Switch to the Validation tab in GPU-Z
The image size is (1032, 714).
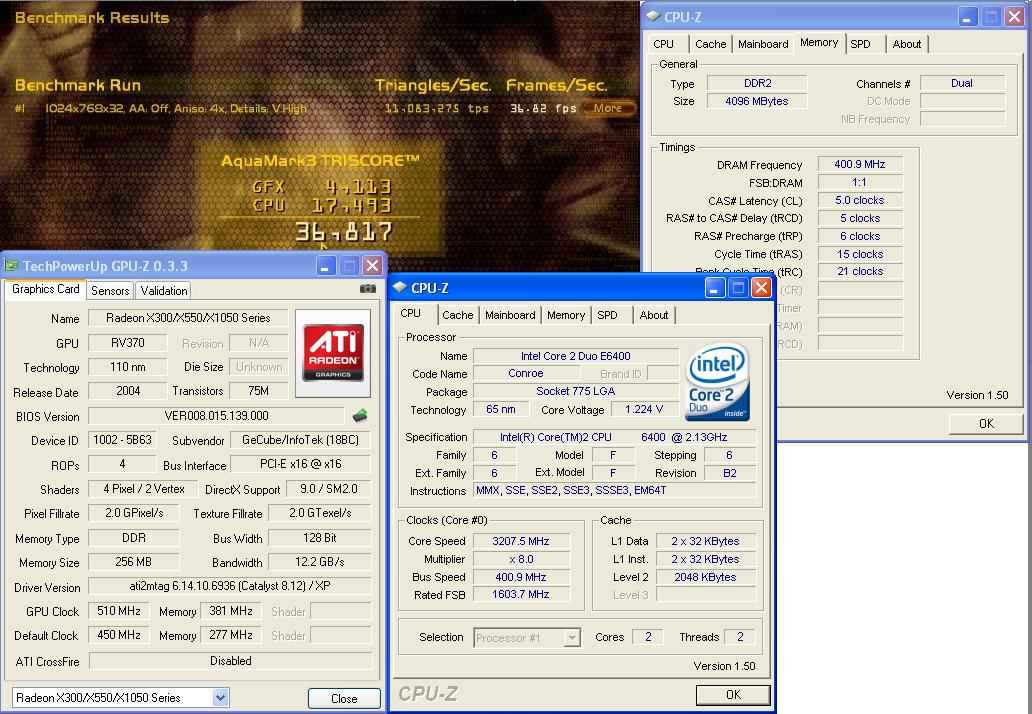(164, 291)
